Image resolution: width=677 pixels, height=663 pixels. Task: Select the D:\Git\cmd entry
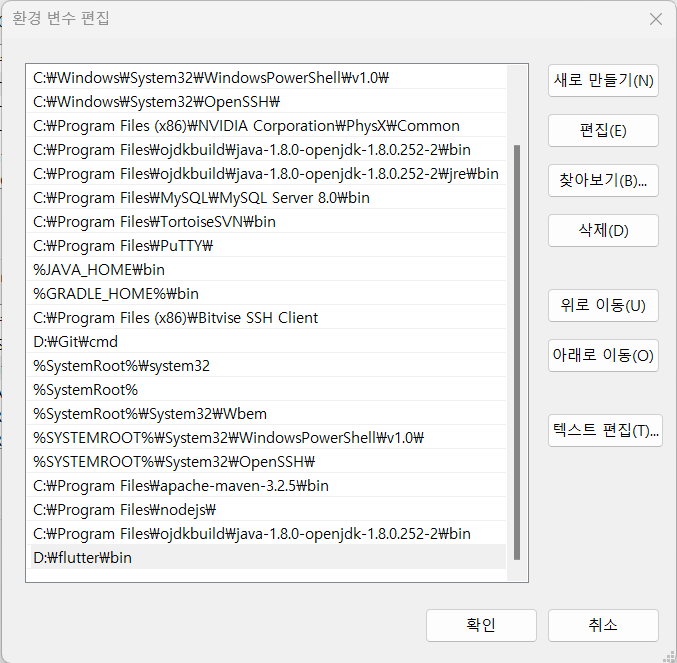pyautogui.click(x=267, y=342)
